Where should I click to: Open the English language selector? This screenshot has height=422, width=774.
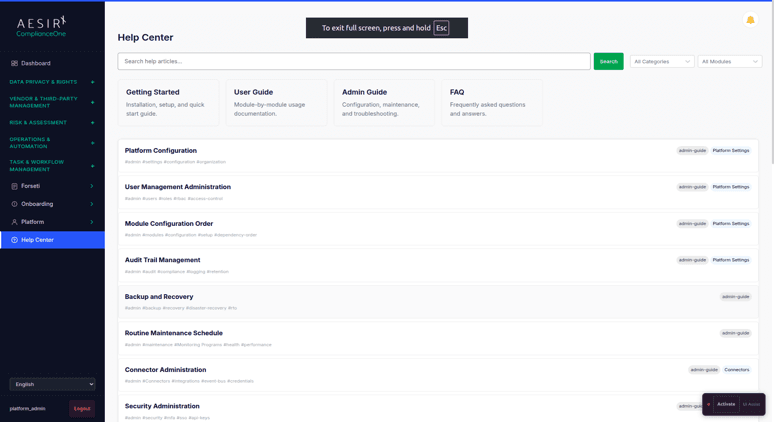click(x=52, y=384)
